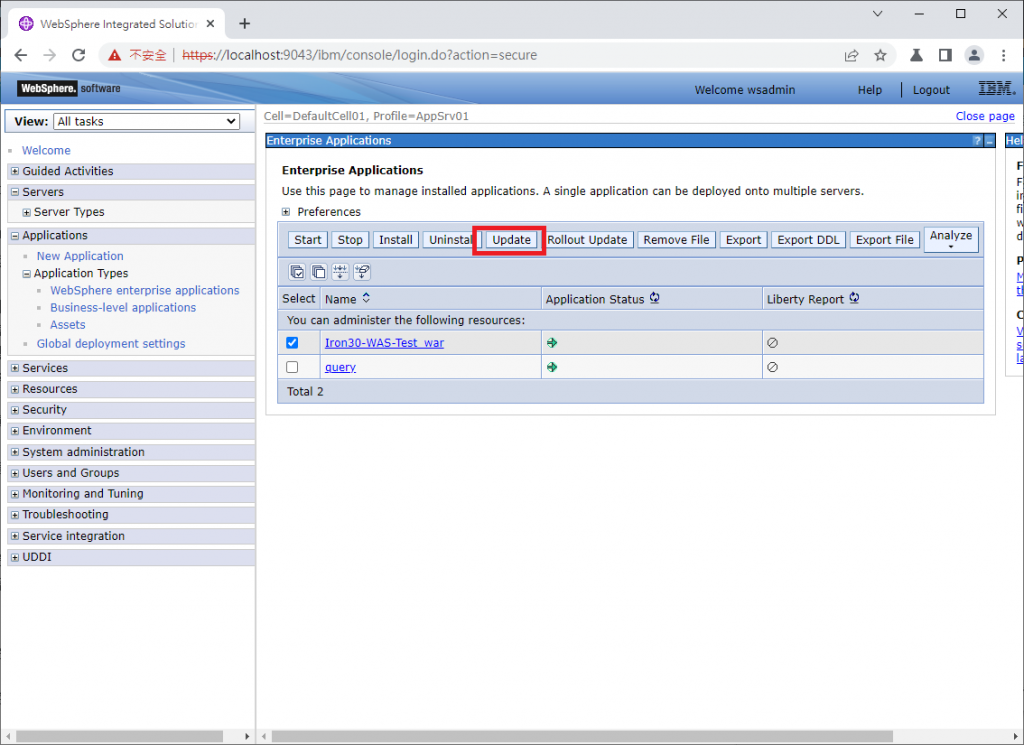Click the Deselect All items table icon
Image resolution: width=1024 pixels, height=745 pixels.
[319, 272]
